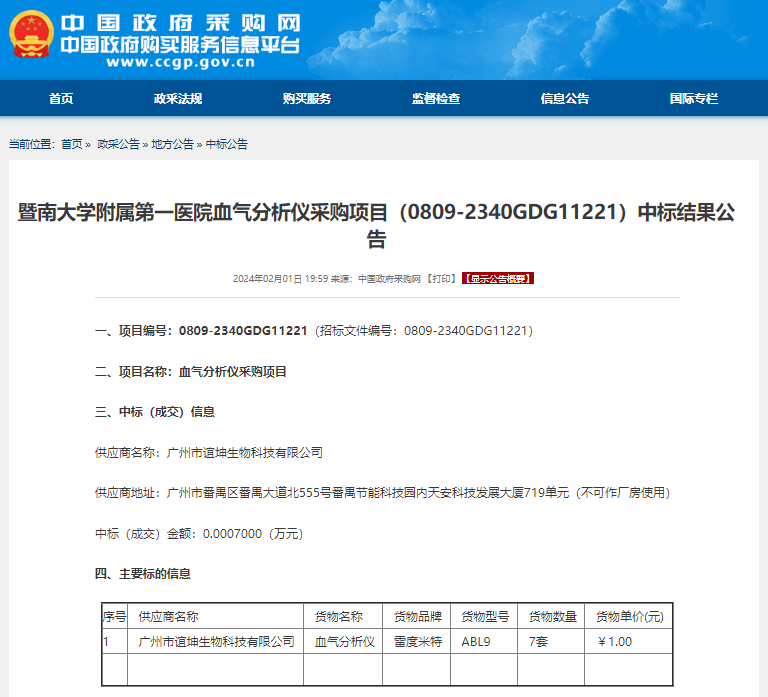Click the 首页 breadcrumb link
This screenshot has width=768, height=697.
tap(71, 144)
